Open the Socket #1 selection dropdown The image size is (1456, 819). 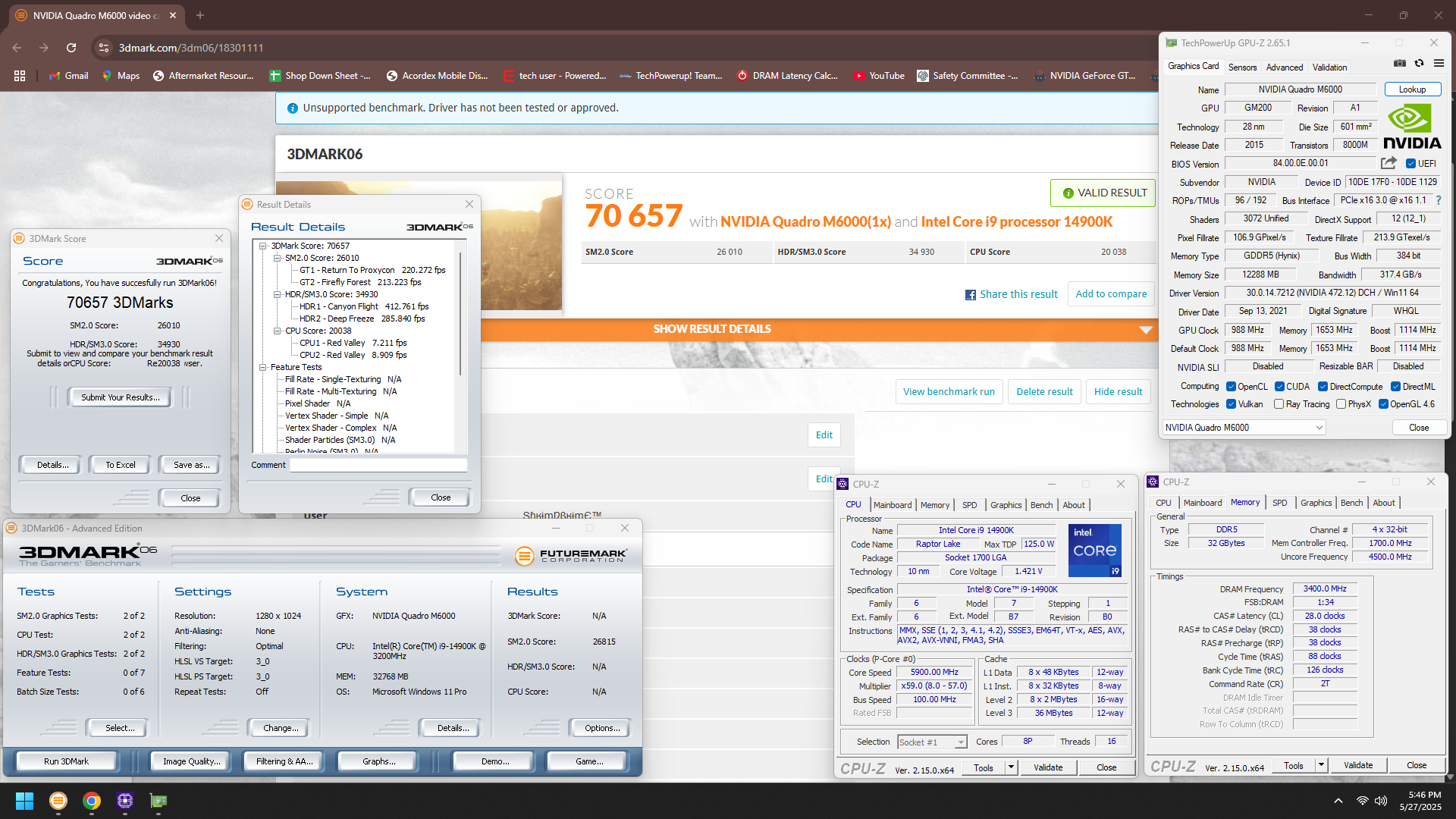(932, 742)
